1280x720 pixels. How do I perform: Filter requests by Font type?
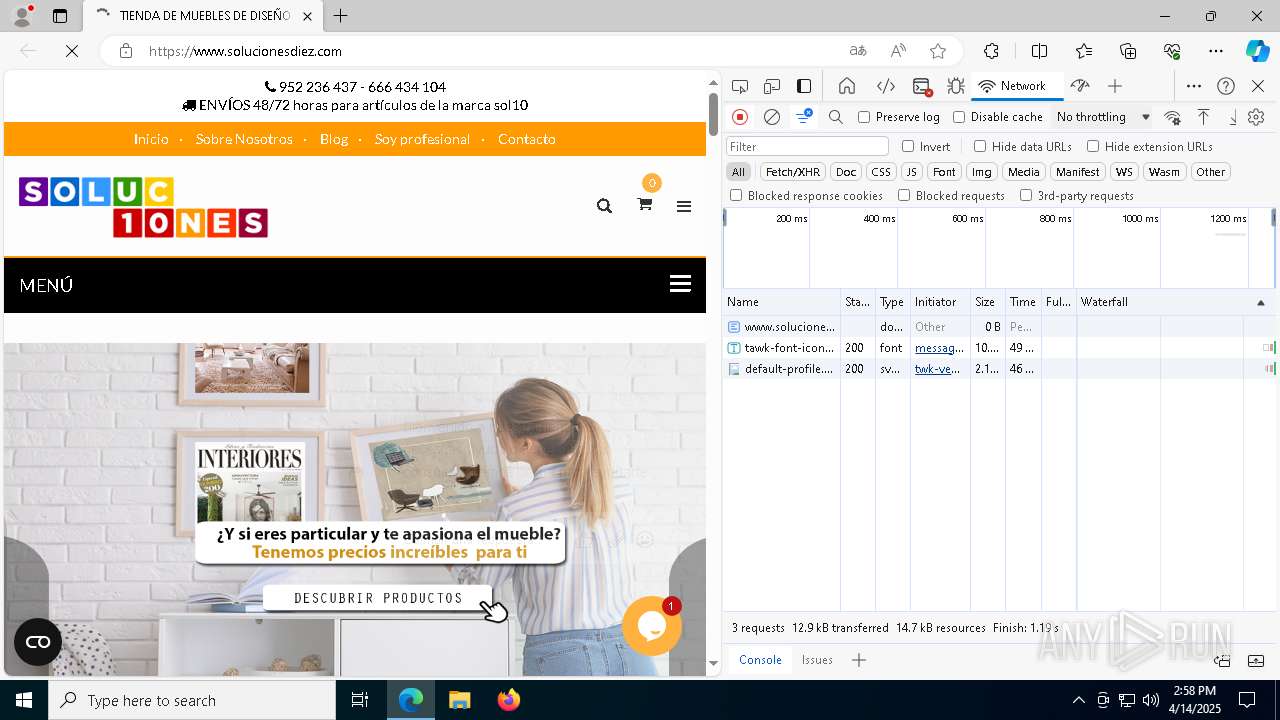(x=944, y=172)
